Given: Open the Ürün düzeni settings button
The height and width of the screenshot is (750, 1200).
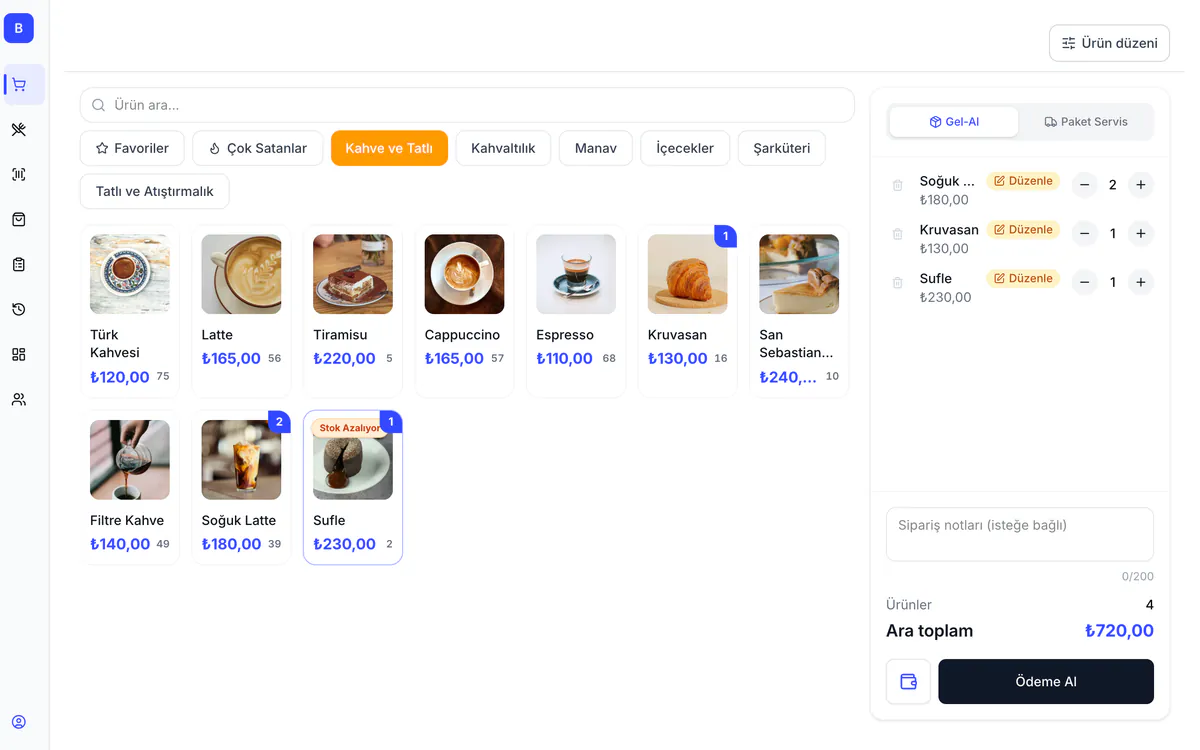Looking at the screenshot, I should tap(1109, 43).
